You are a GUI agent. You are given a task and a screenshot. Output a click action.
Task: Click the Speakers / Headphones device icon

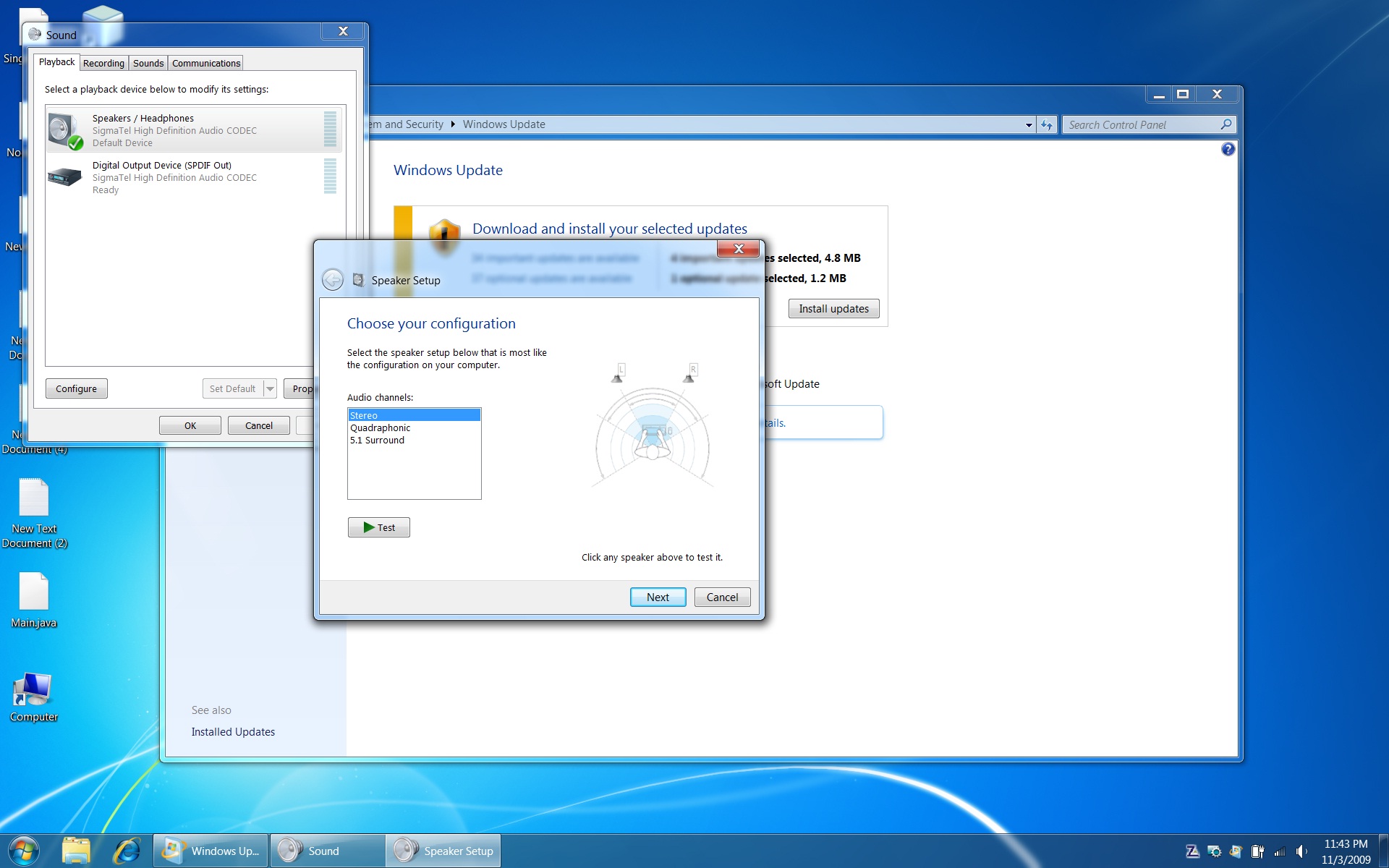(x=65, y=131)
